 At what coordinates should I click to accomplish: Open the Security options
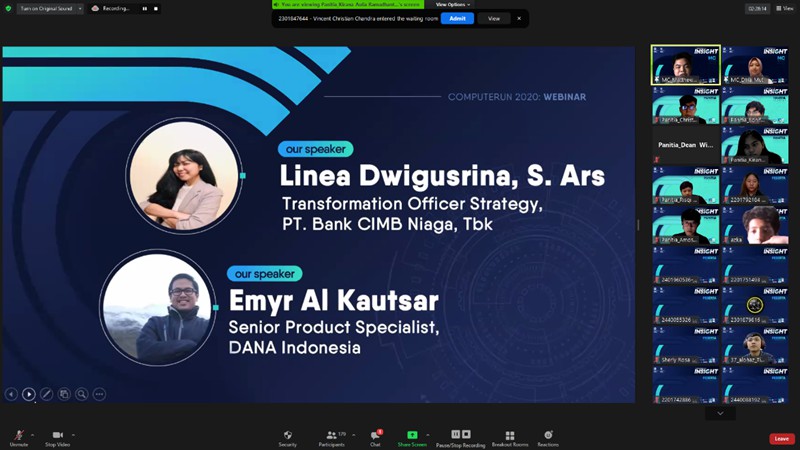pyautogui.click(x=288, y=438)
